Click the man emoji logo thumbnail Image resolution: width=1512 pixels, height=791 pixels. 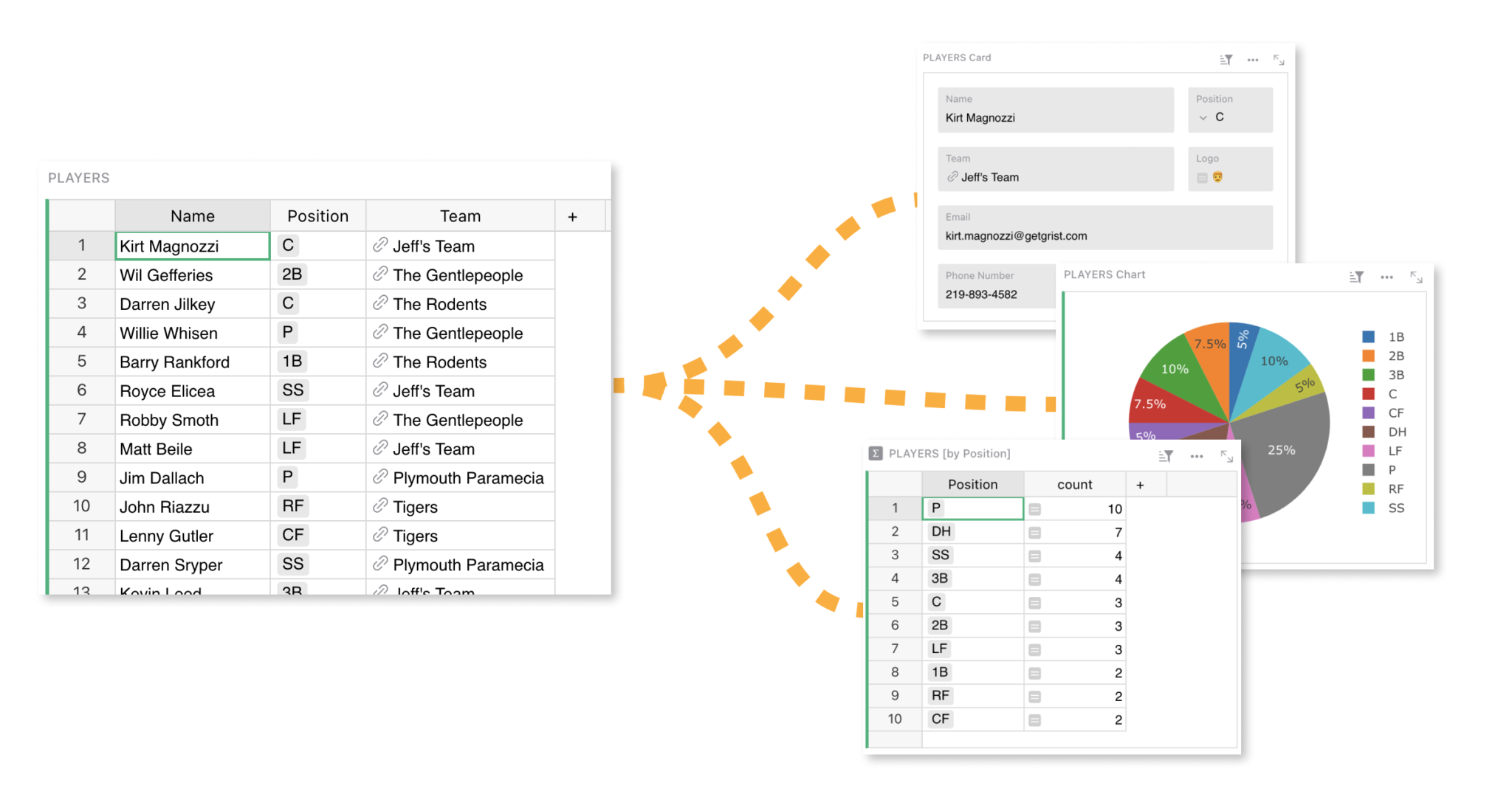1216,177
